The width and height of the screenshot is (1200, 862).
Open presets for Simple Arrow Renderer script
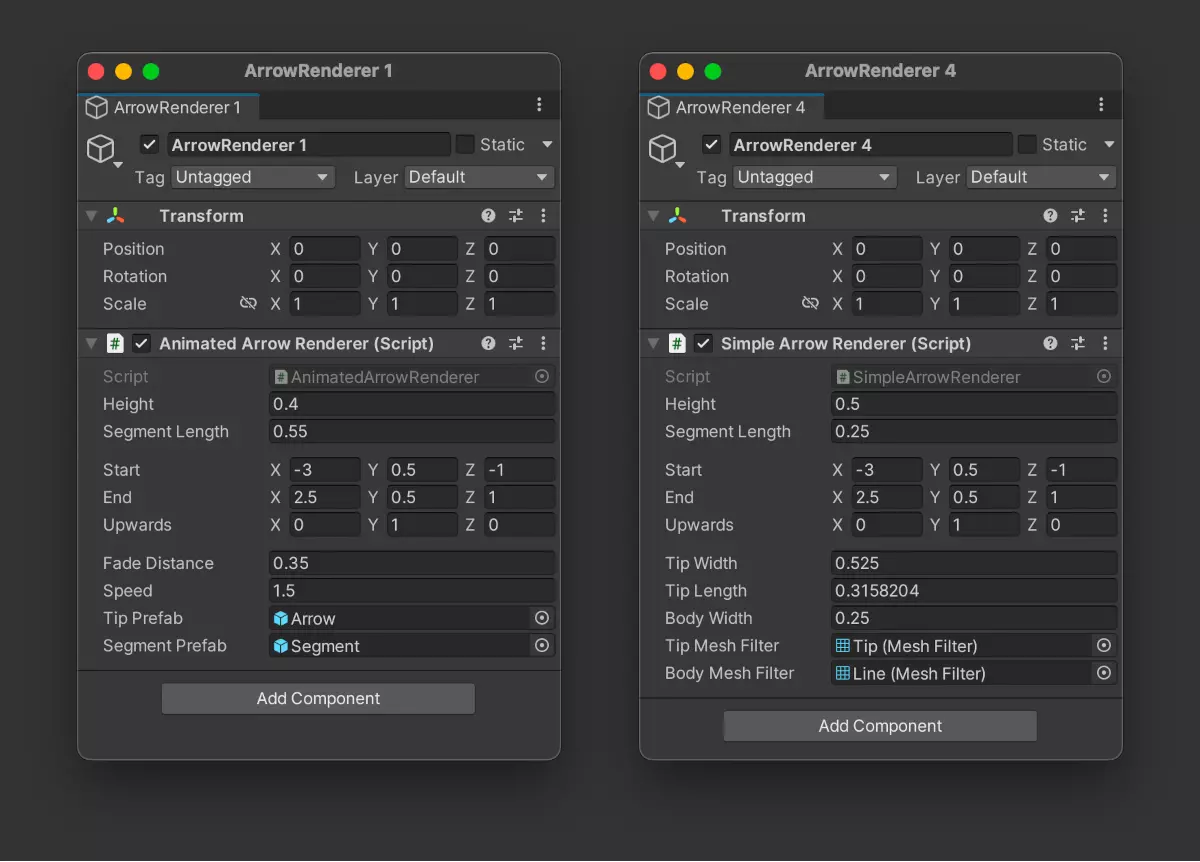pos(1078,343)
